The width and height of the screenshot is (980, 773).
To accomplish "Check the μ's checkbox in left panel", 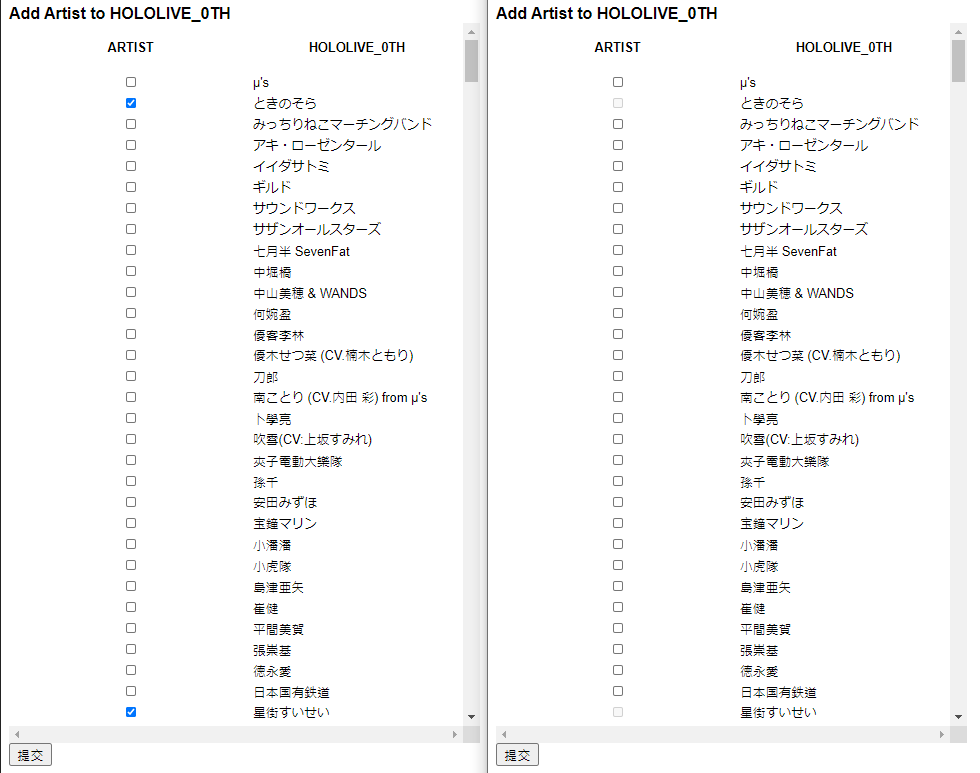I will coord(131,82).
